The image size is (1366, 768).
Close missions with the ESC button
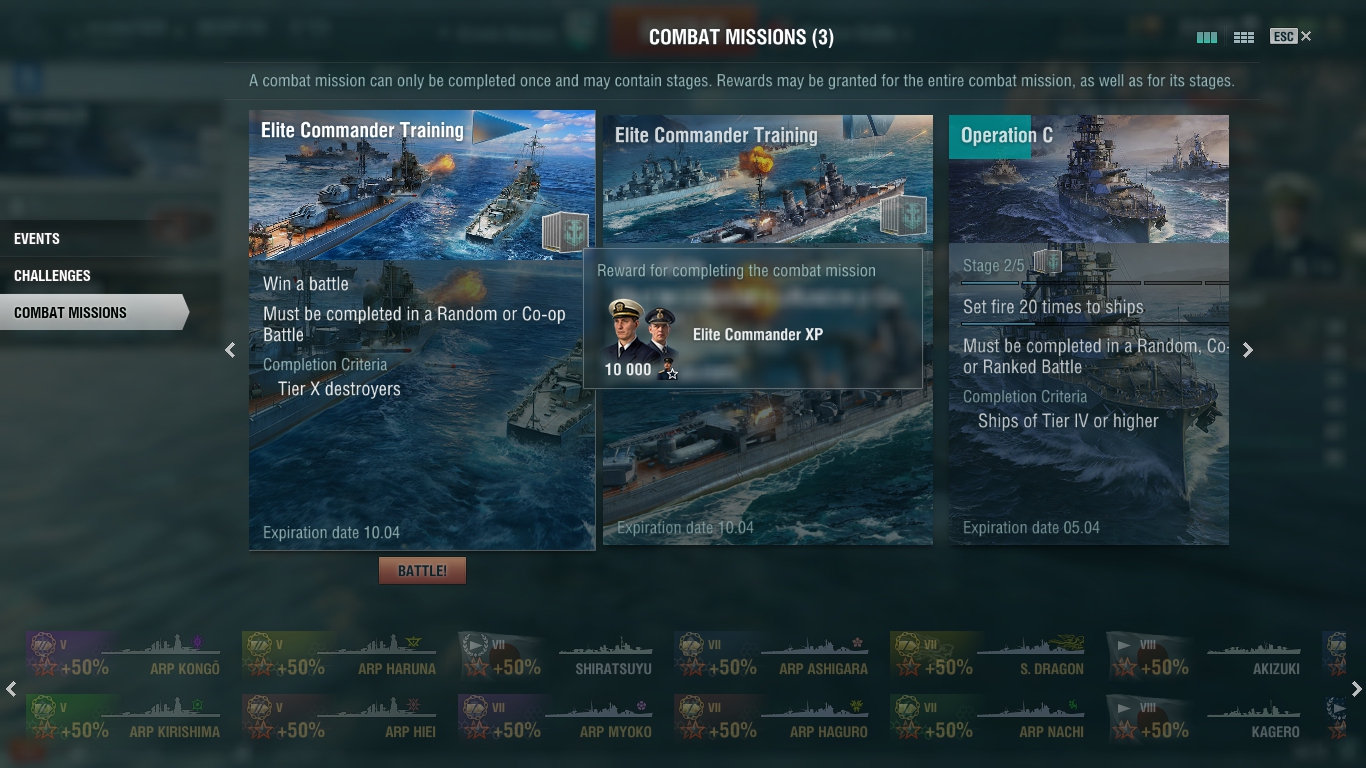coord(1291,36)
